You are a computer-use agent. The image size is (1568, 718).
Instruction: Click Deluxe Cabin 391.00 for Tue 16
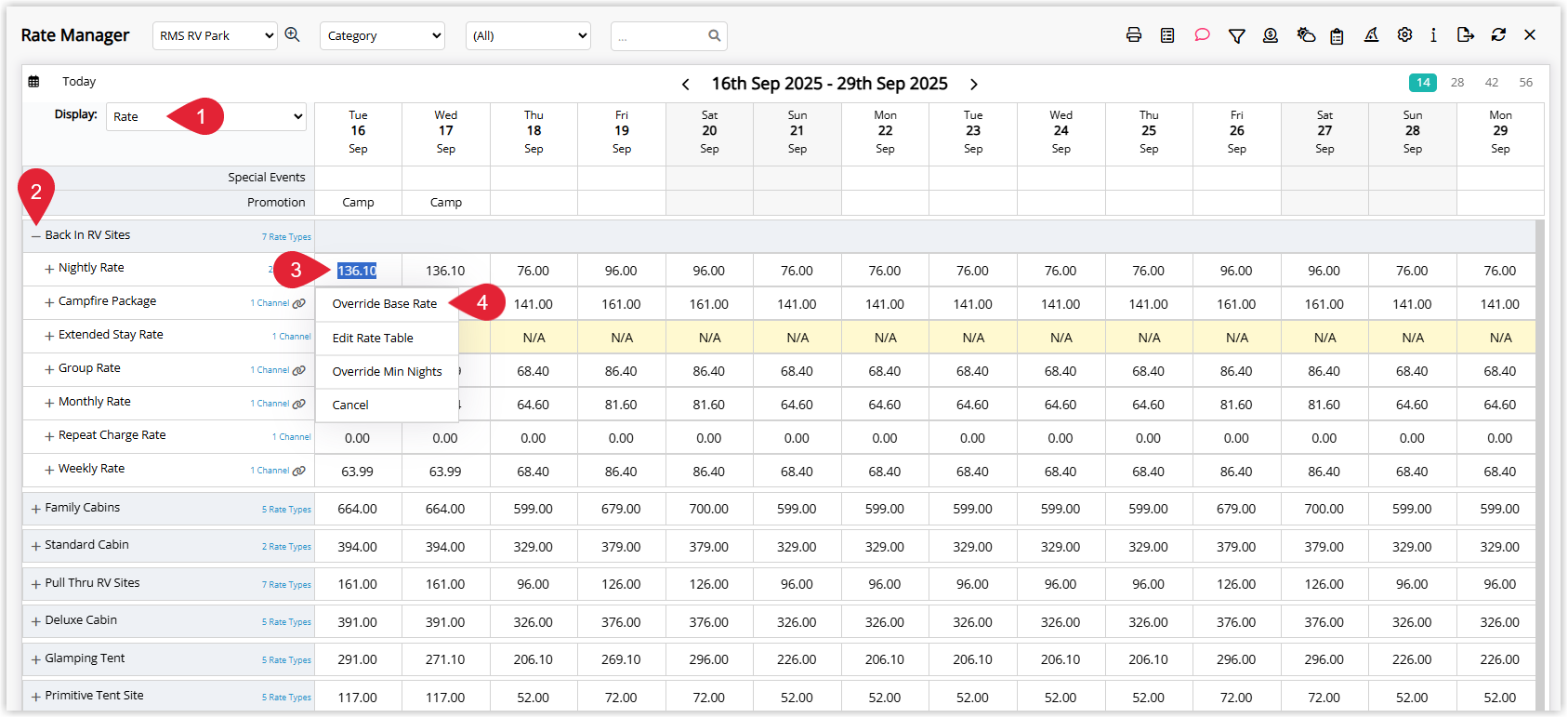[358, 622]
